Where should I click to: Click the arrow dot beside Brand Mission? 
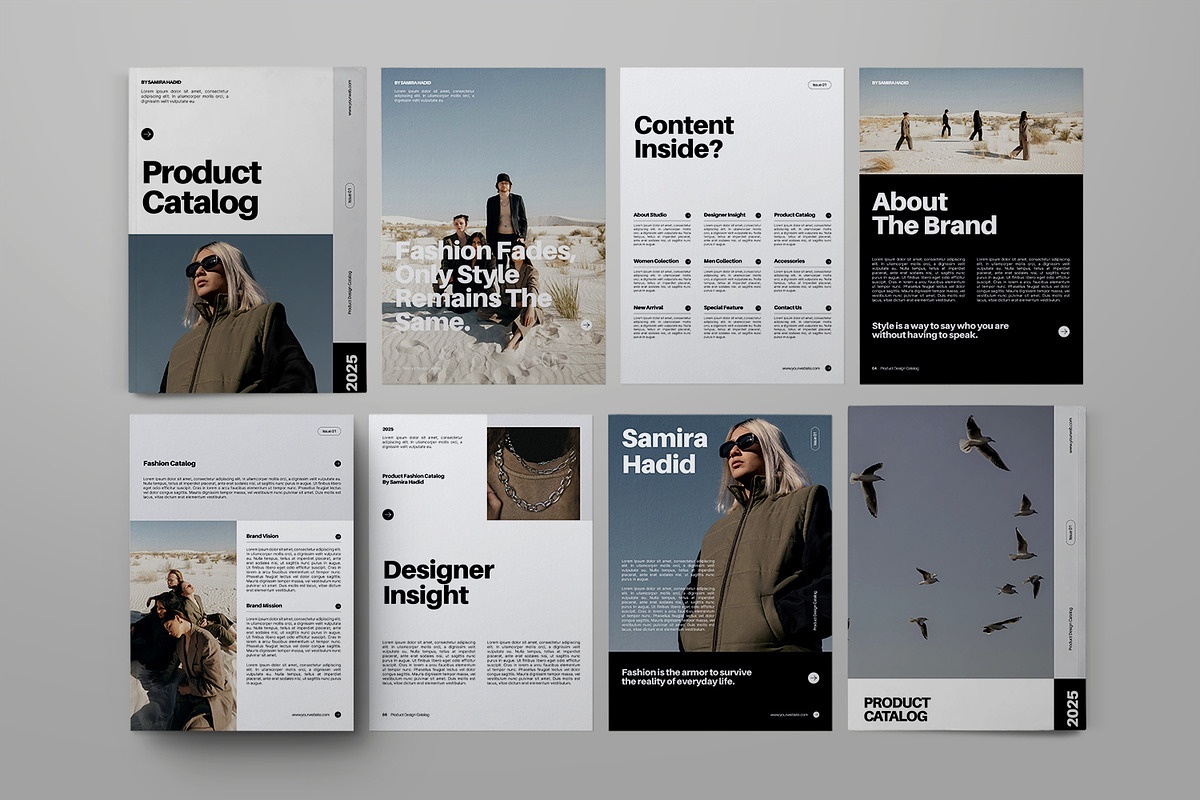[338, 606]
